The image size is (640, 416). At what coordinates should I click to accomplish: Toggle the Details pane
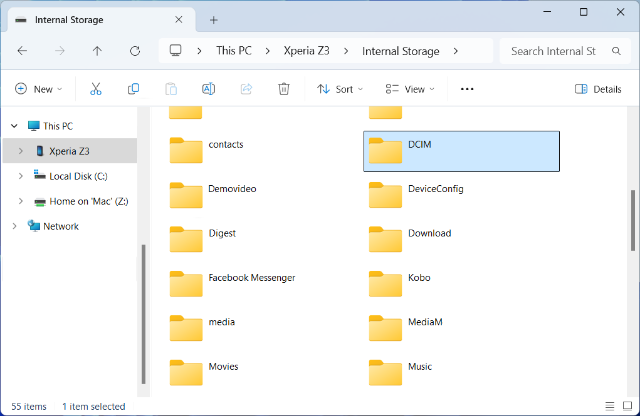(598, 89)
